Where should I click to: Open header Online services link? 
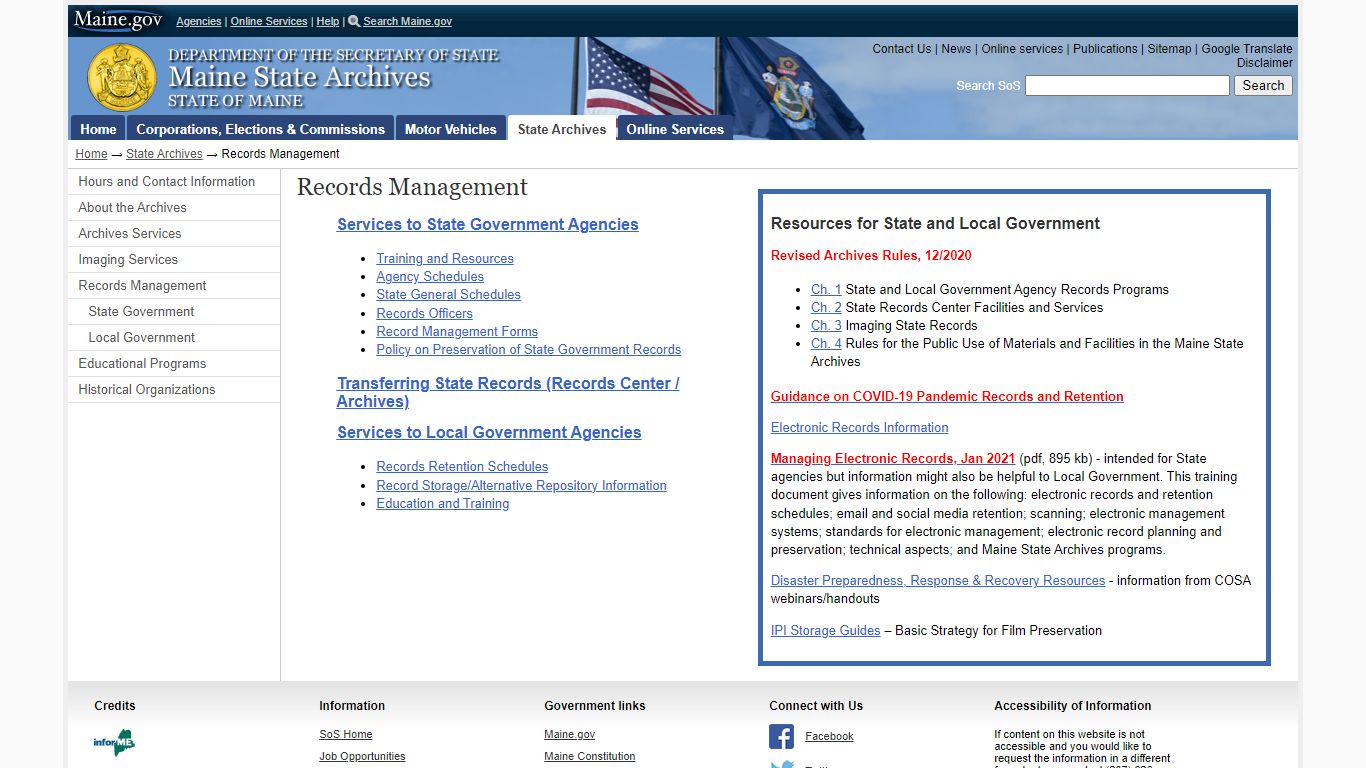click(x=1022, y=49)
